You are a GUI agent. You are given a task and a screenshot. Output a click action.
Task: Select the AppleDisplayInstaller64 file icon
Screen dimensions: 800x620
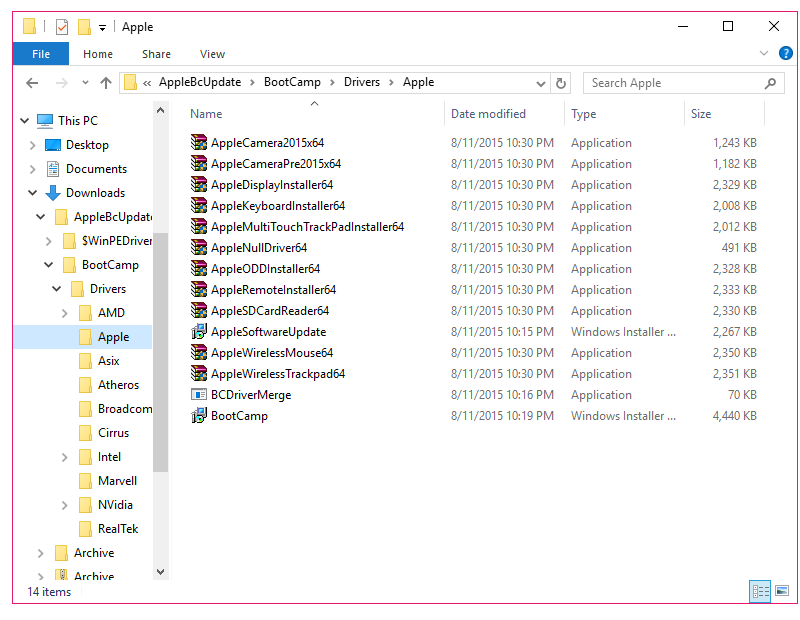click(198, 184)
